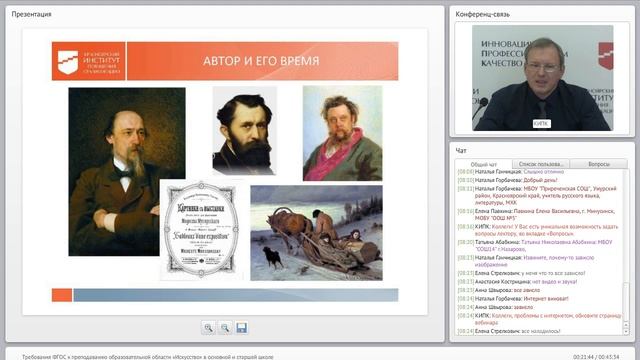Zoom in on the presentation slide
Image resolution: width=640 pixels, height=360 pixels.
pyautogui.click(x=209, y=328)
